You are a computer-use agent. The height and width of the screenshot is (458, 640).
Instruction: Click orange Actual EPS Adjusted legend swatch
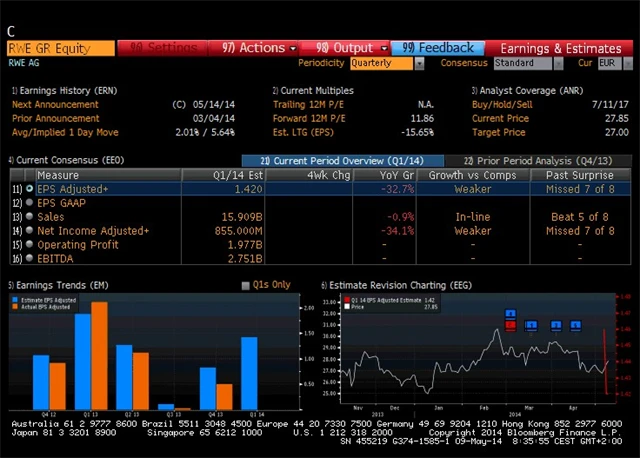(15, 307)
